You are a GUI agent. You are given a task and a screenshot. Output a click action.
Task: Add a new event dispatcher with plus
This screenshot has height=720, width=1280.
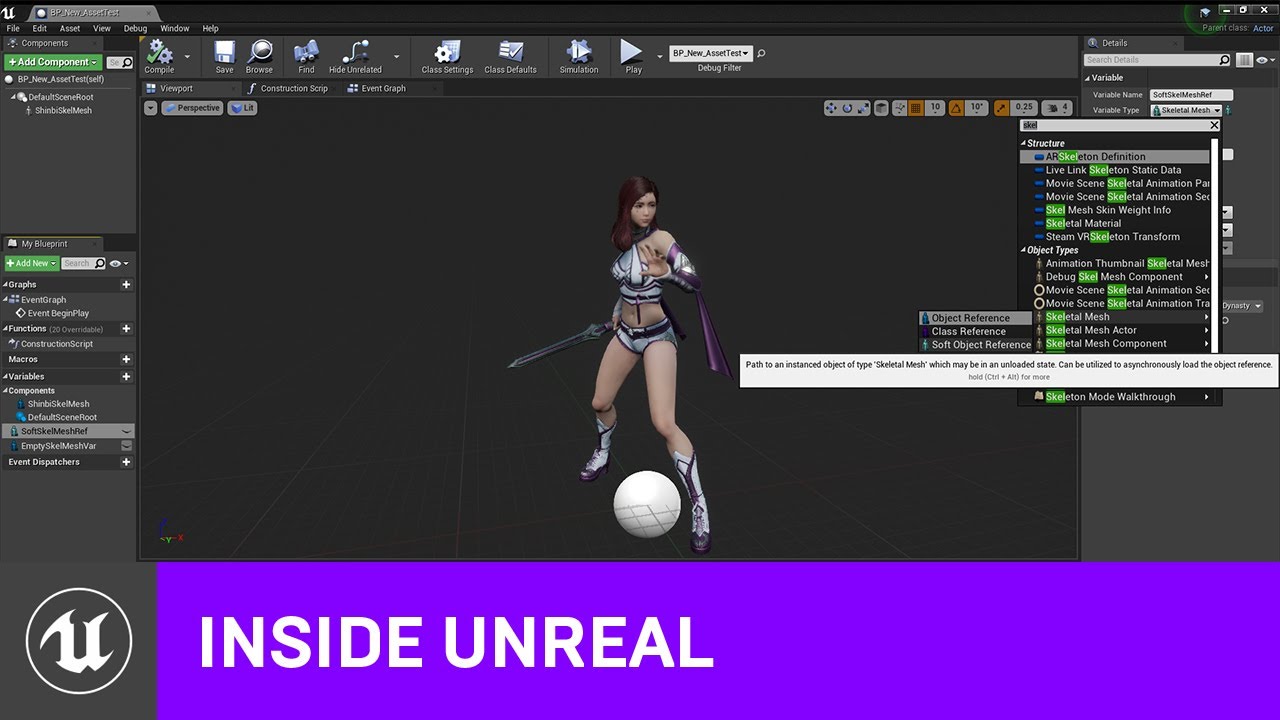click(126, 462)
